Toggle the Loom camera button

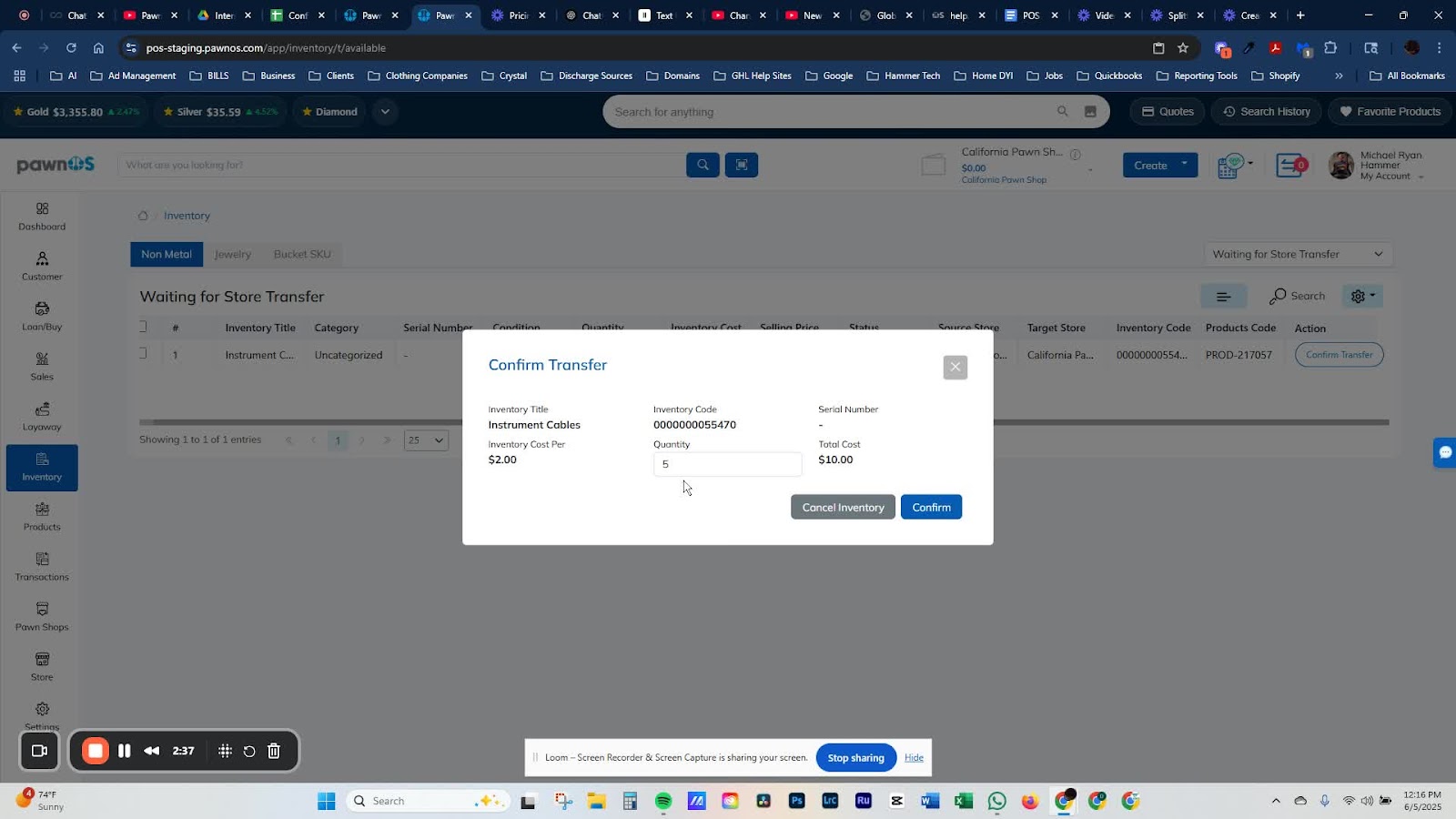click(x=40, y=751)
